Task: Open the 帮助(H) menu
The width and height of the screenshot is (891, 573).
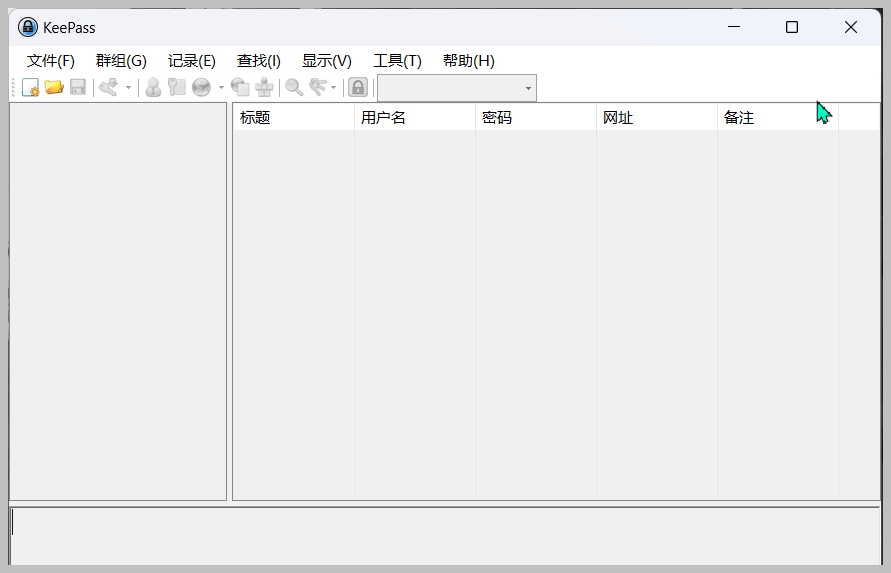Action: click(469, 61)
